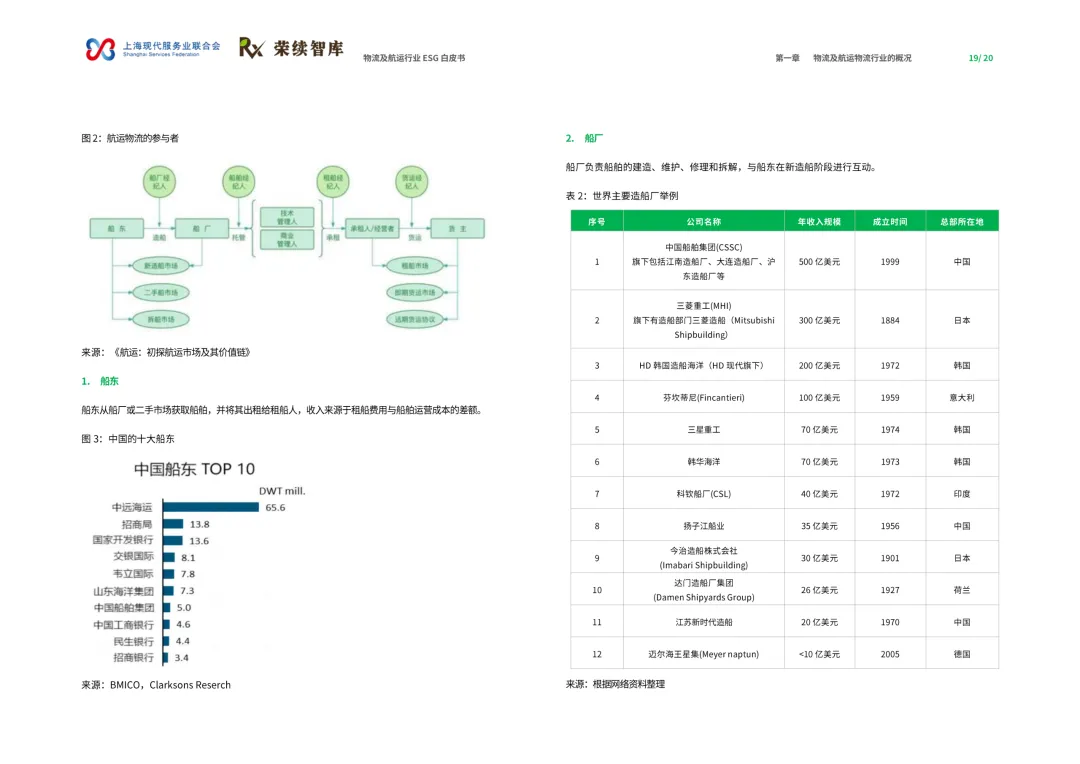Click the 500 亿美元 revenue cell

point(819,262)
